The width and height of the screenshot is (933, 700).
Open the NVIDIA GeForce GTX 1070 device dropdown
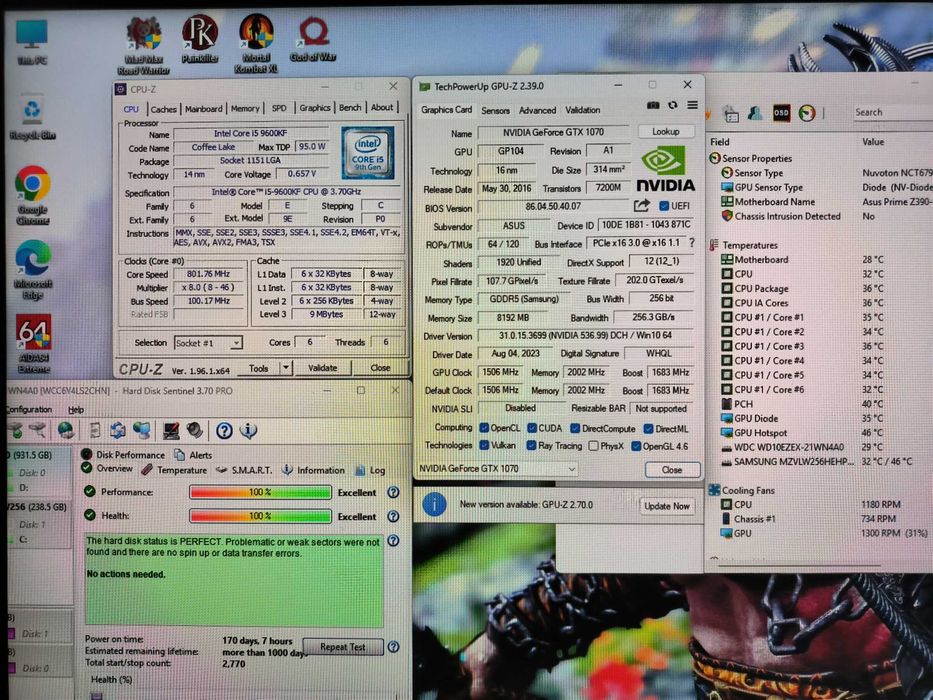point(497,469)
